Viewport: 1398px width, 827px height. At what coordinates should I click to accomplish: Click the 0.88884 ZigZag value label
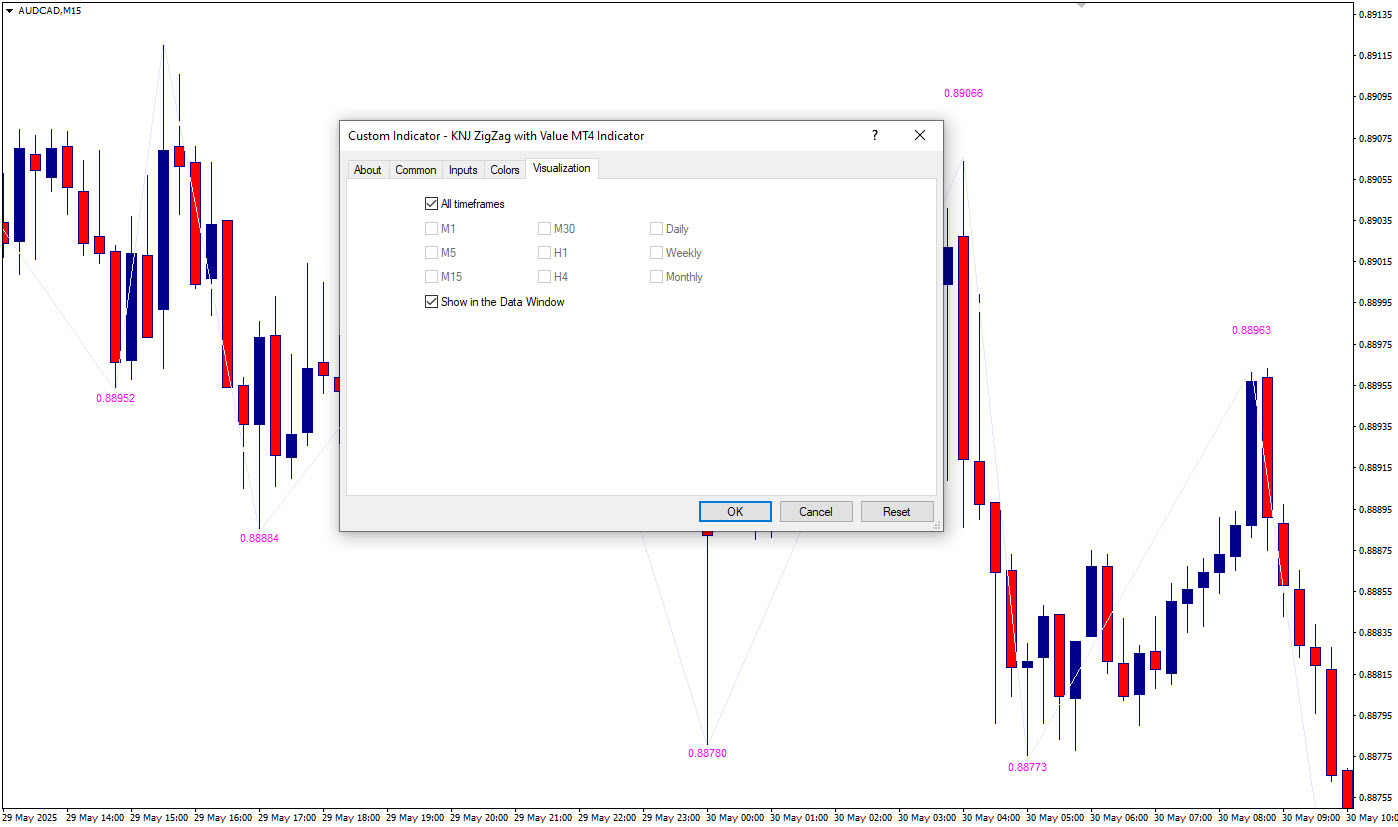click(x=259, y=538)
